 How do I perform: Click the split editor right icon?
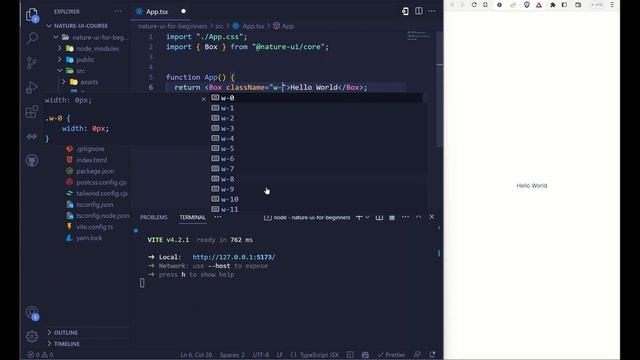pyautogui.click(x=419, y=11)
